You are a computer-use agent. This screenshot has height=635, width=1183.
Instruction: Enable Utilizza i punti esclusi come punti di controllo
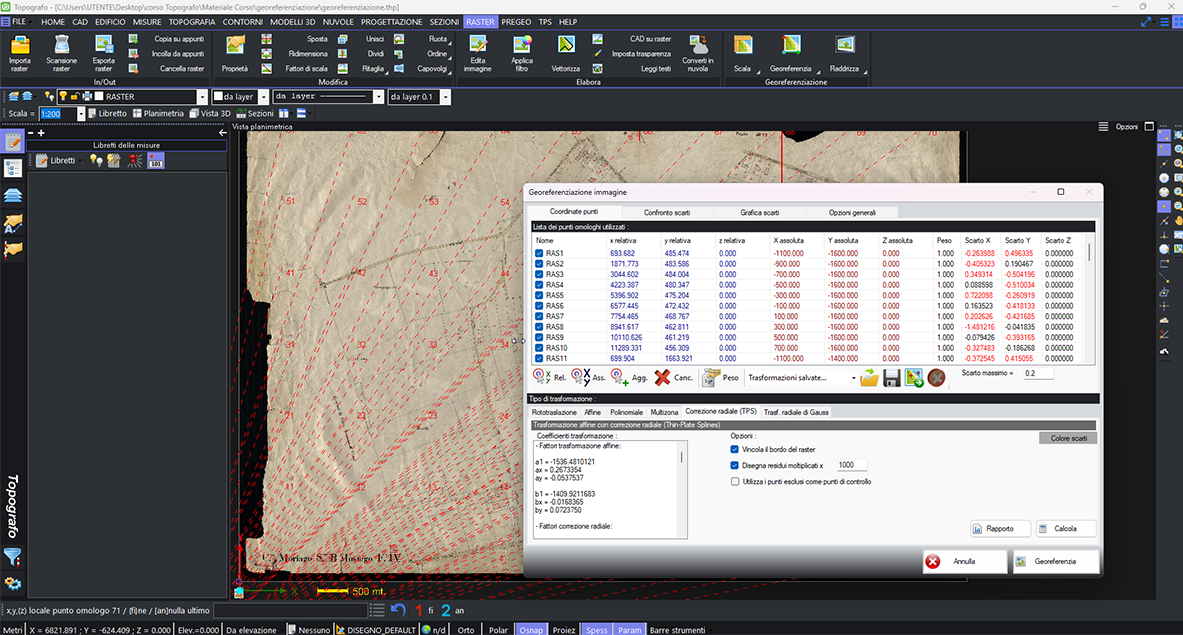[736, 484]
